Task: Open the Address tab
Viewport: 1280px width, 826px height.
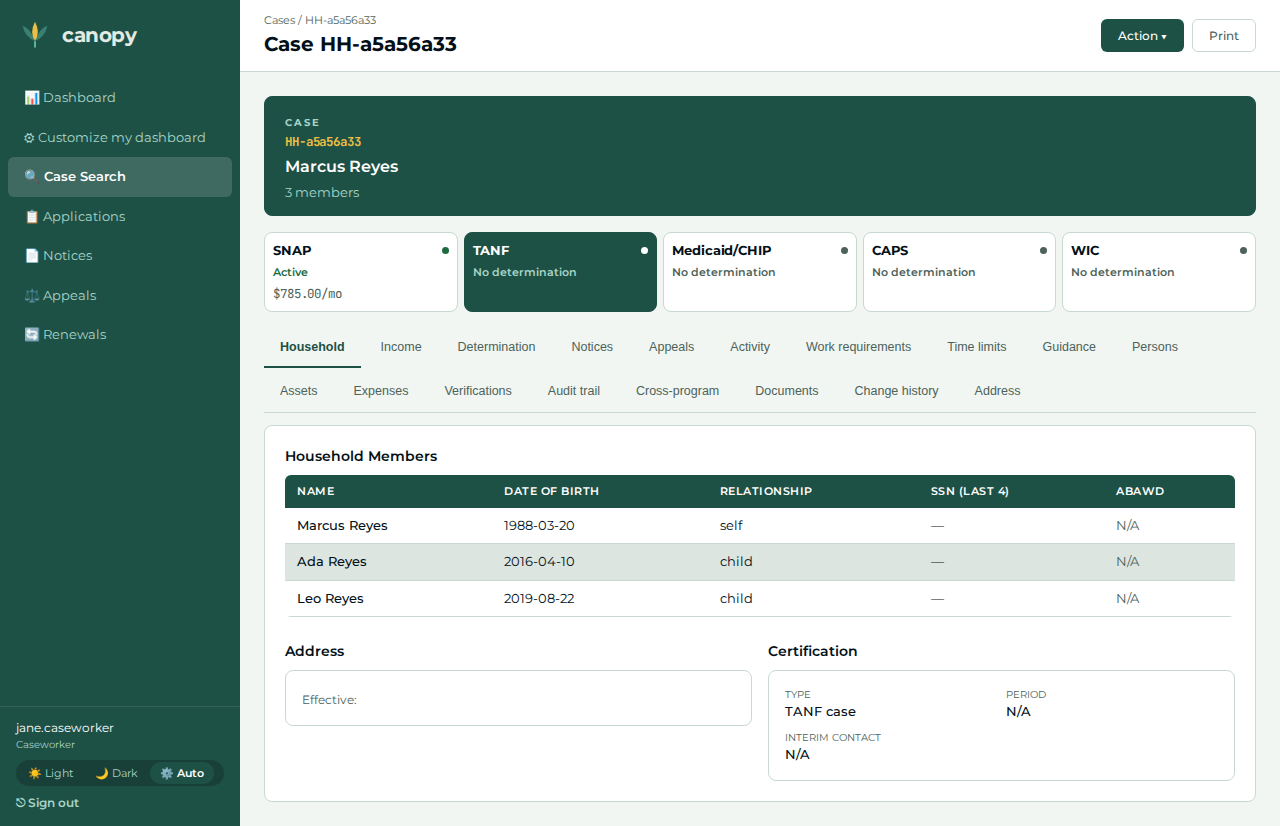Action: coord(998,391)
